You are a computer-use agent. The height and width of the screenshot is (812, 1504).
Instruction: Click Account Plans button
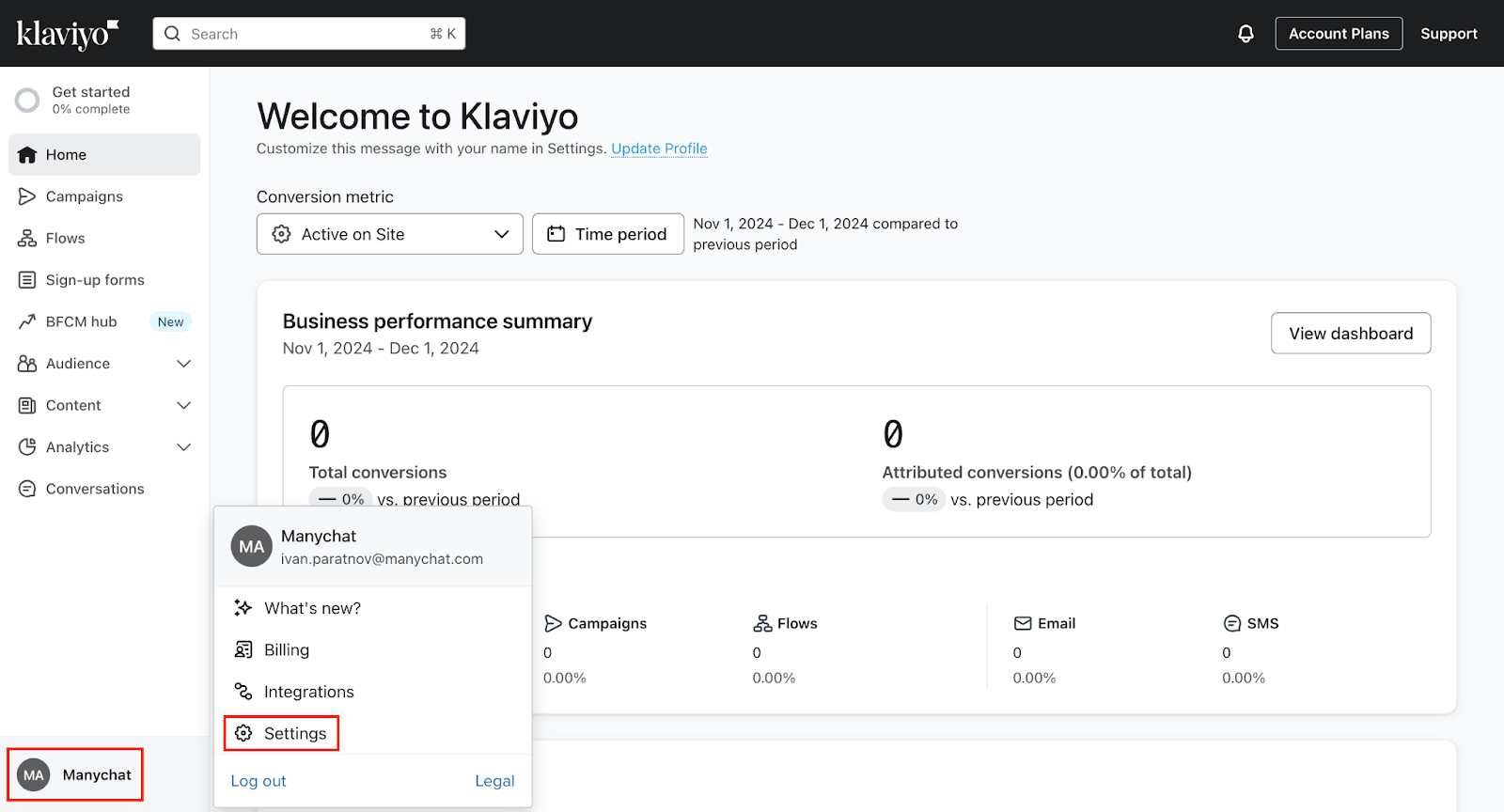[x=1339, y=34]
